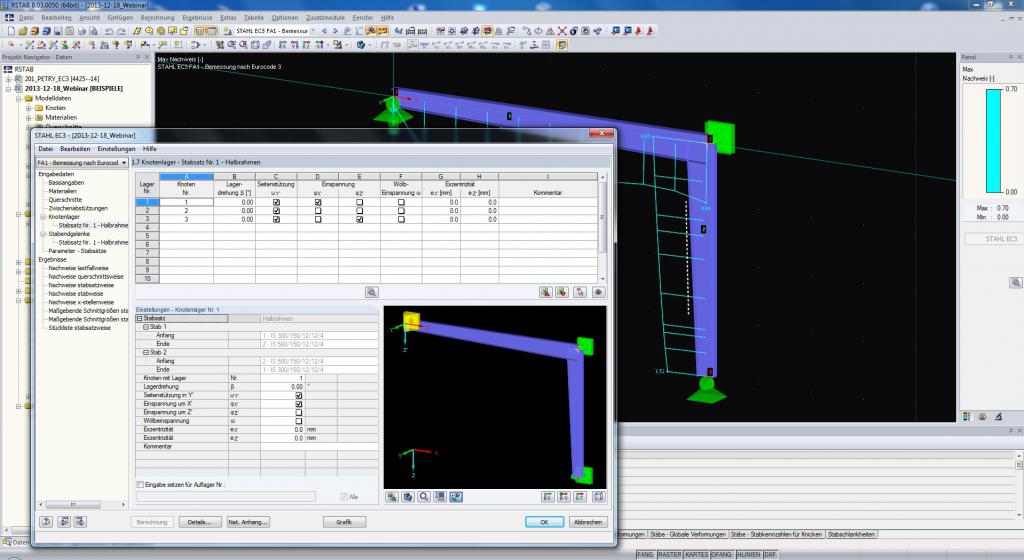Collapse the 'Stab 2' group in settings
The height and width of the screenshot is (560, 1024).
pyautogui.click(x=147, y=352)
